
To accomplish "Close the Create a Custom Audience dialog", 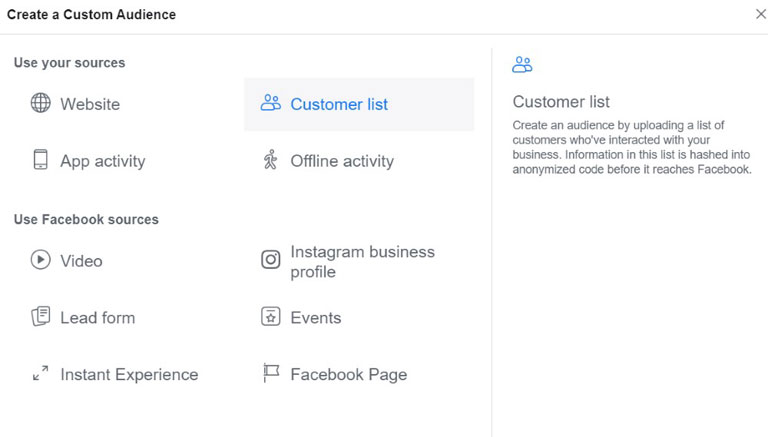I will pyautogui.click(x=761, y=14).
